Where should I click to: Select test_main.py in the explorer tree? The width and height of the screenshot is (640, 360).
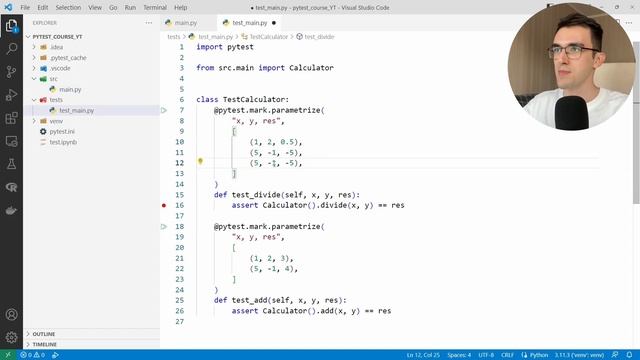[77, 111]
